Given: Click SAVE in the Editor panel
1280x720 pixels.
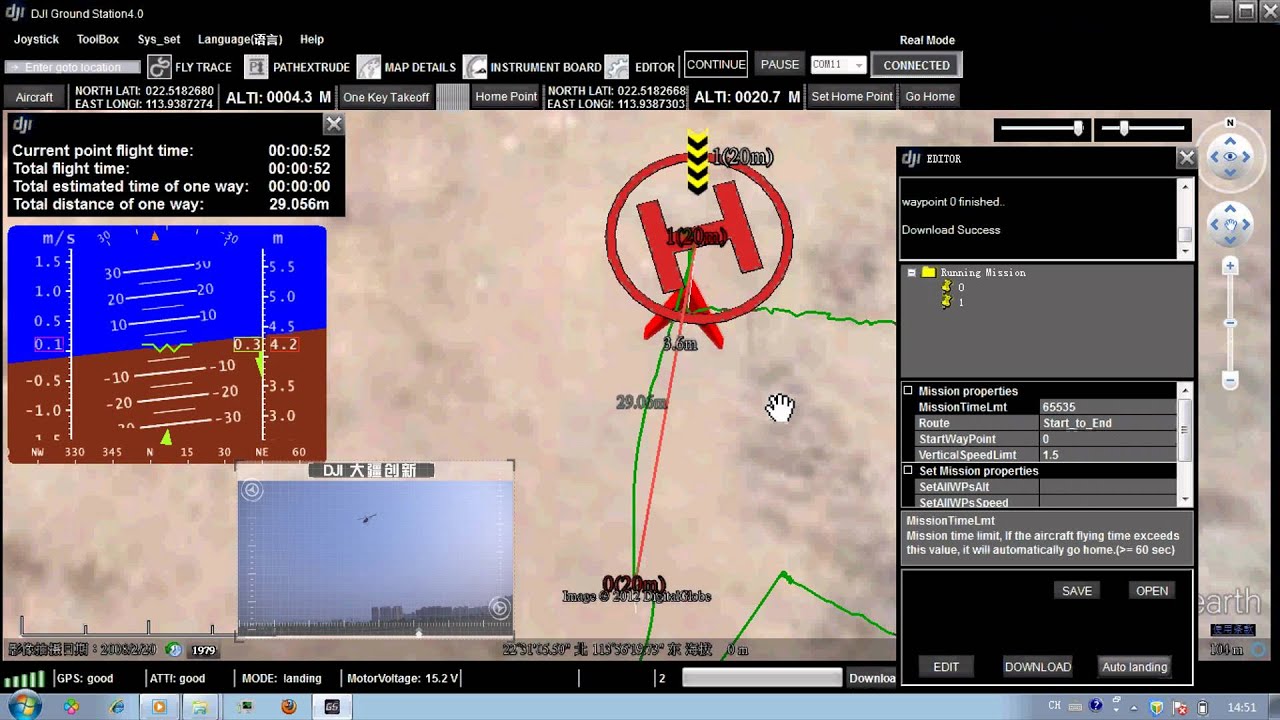Looking at the screenshot, I should [x=1077, y=591].
